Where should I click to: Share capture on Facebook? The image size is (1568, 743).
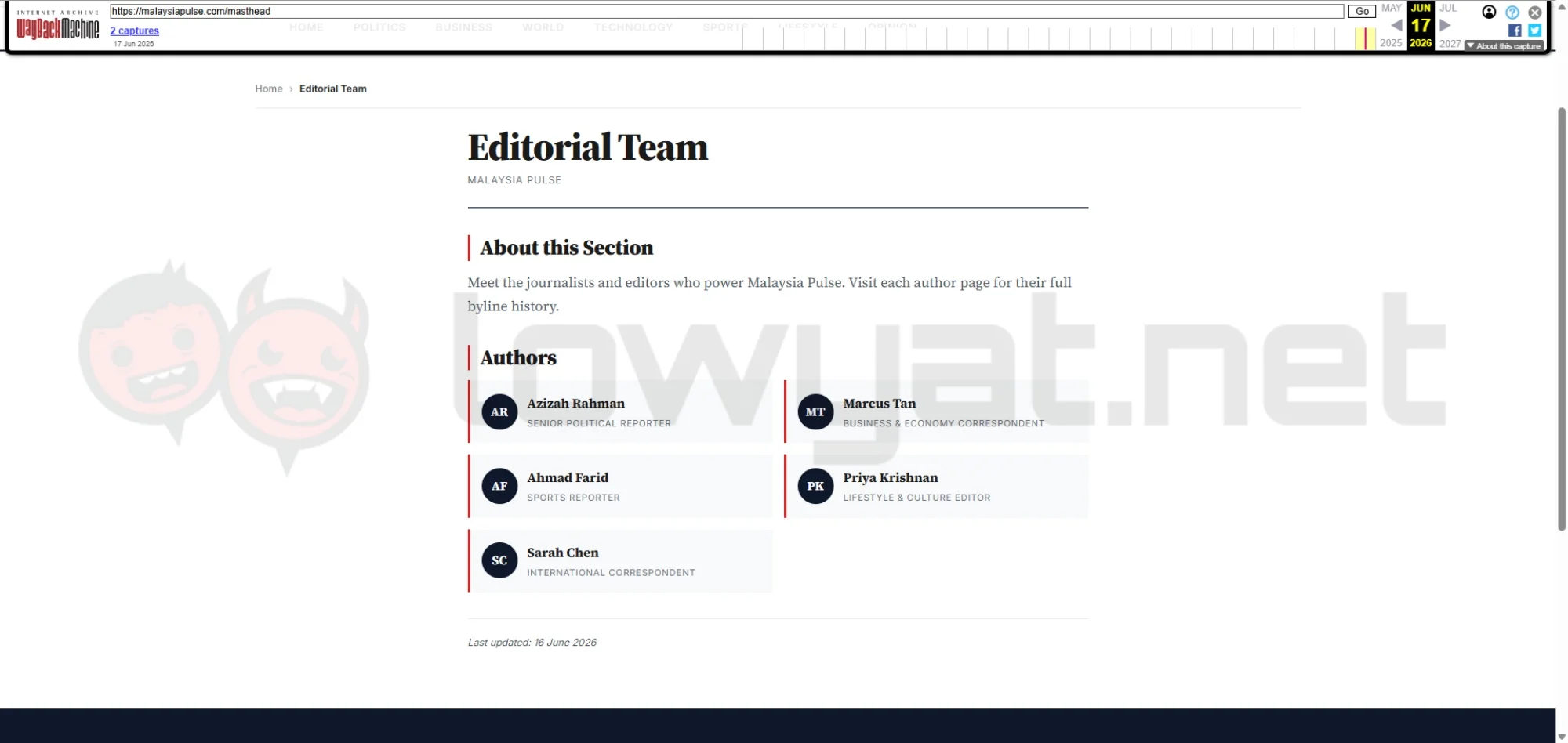point(1515,31)
